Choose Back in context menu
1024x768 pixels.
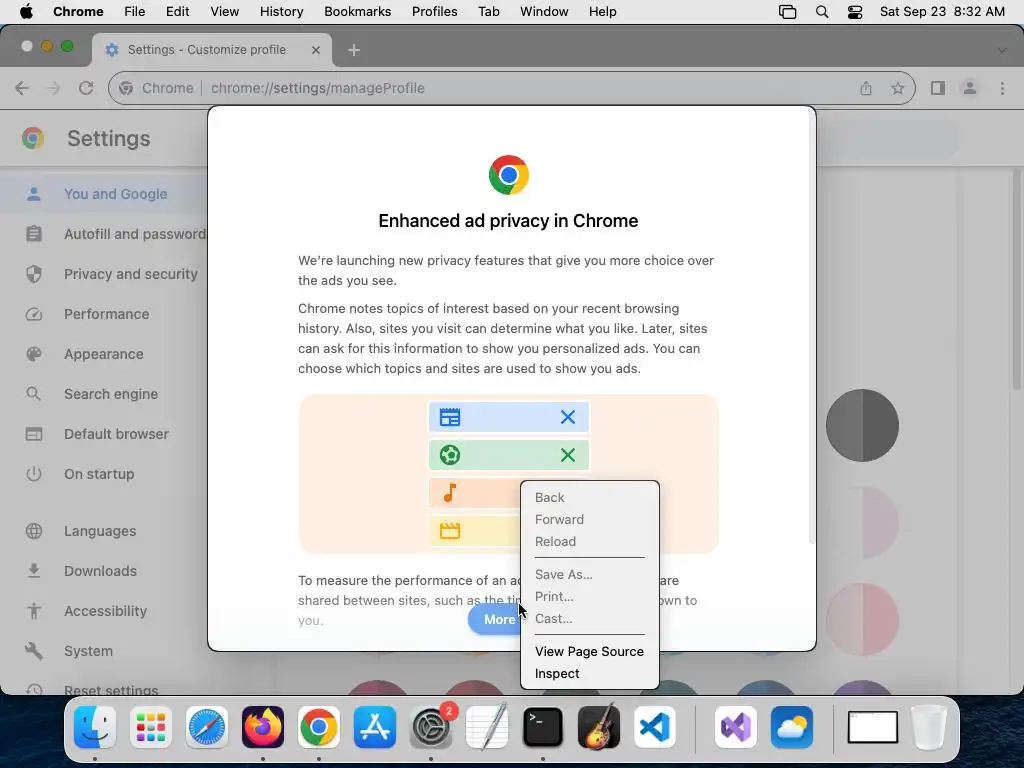549,498
